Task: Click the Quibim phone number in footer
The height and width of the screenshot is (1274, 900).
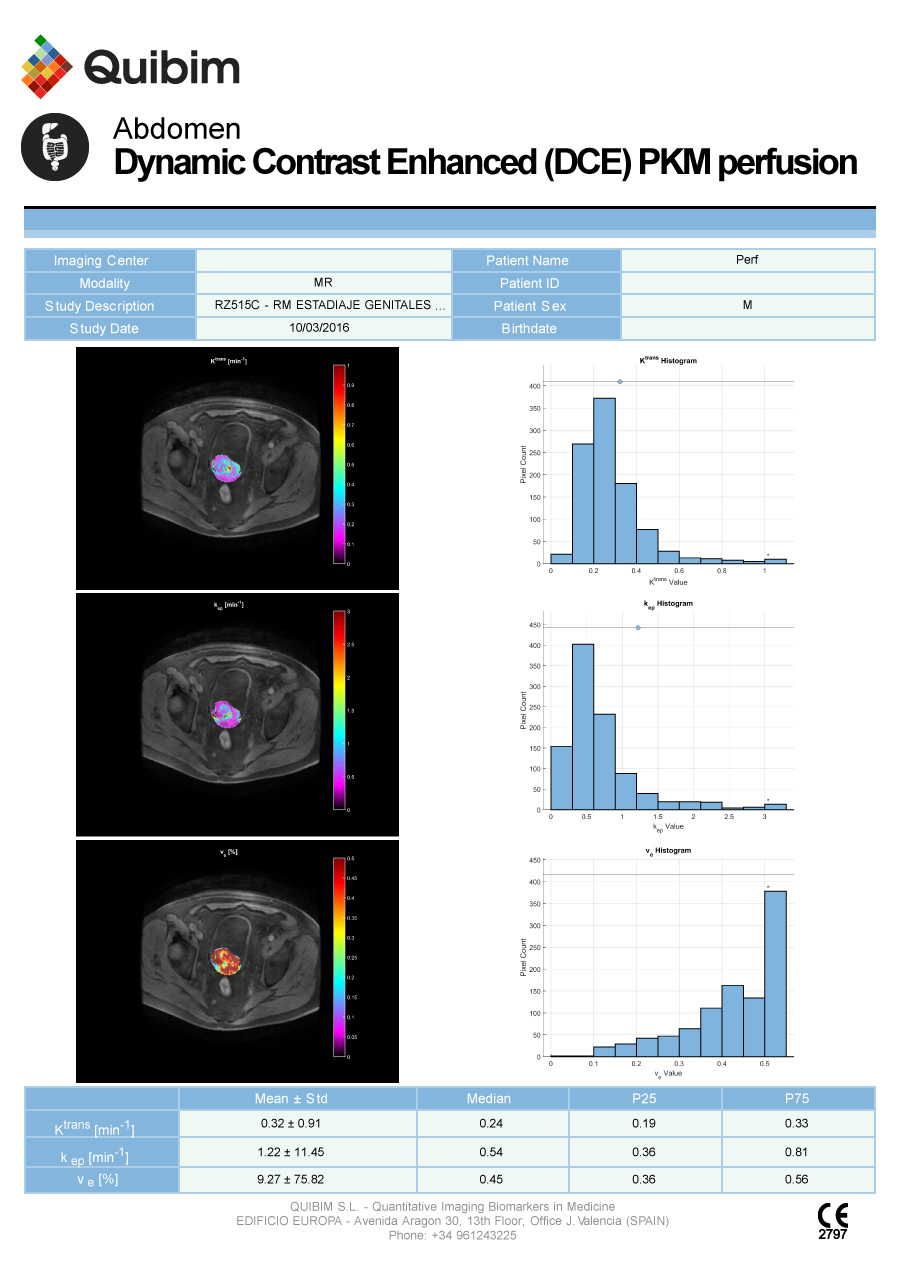Action: (453, 1235)
